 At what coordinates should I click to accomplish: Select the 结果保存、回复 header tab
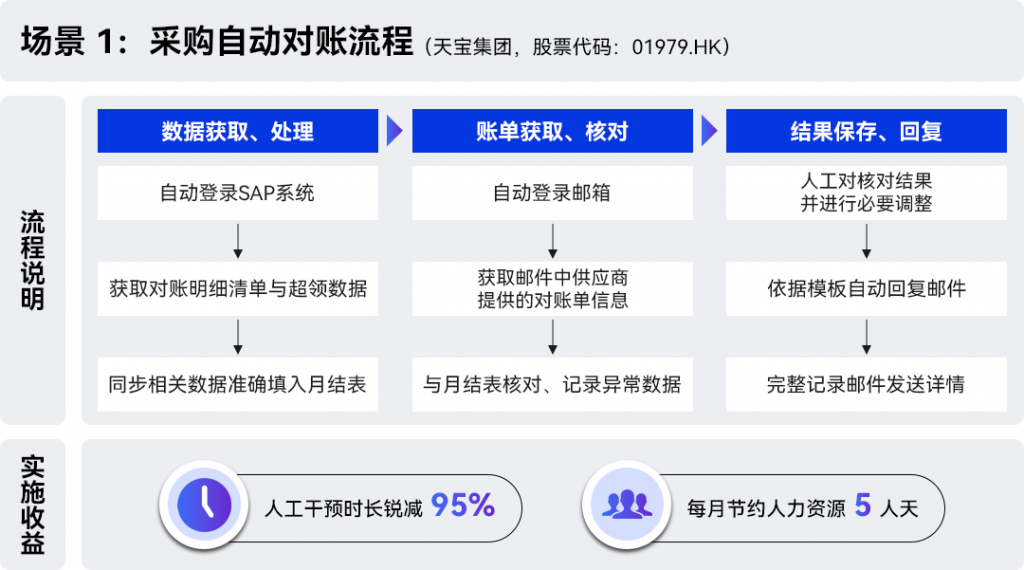coord(866,131)
